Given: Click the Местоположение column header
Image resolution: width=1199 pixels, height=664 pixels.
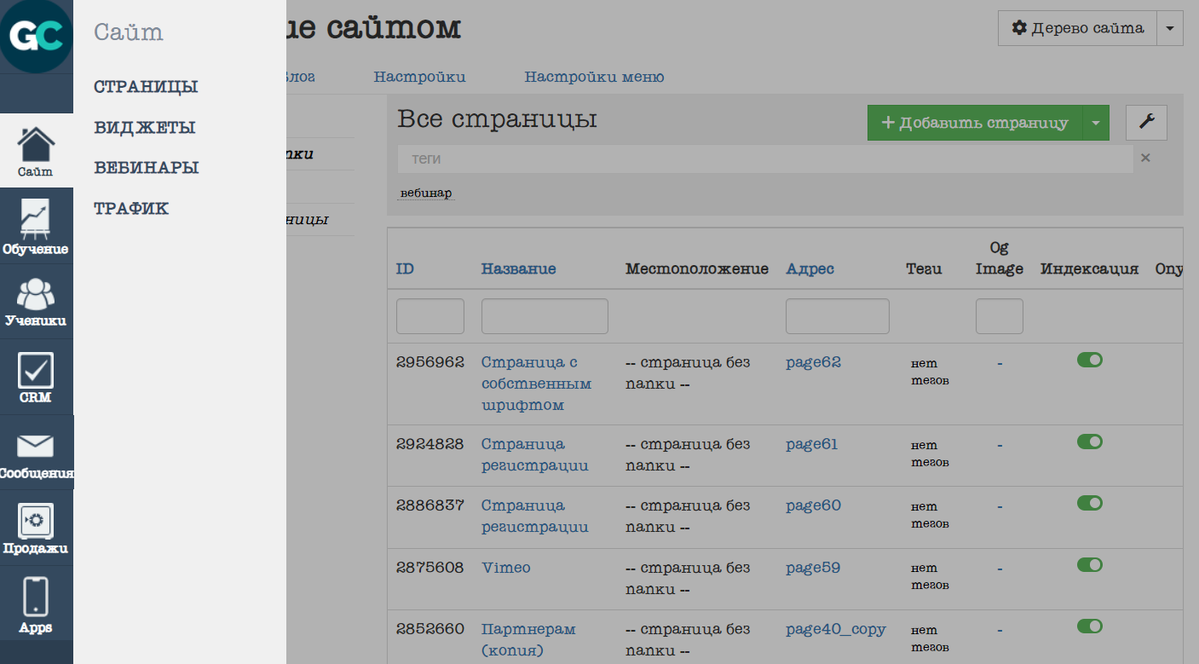Looking at the screenshot, I should click(x=697, y=269).
